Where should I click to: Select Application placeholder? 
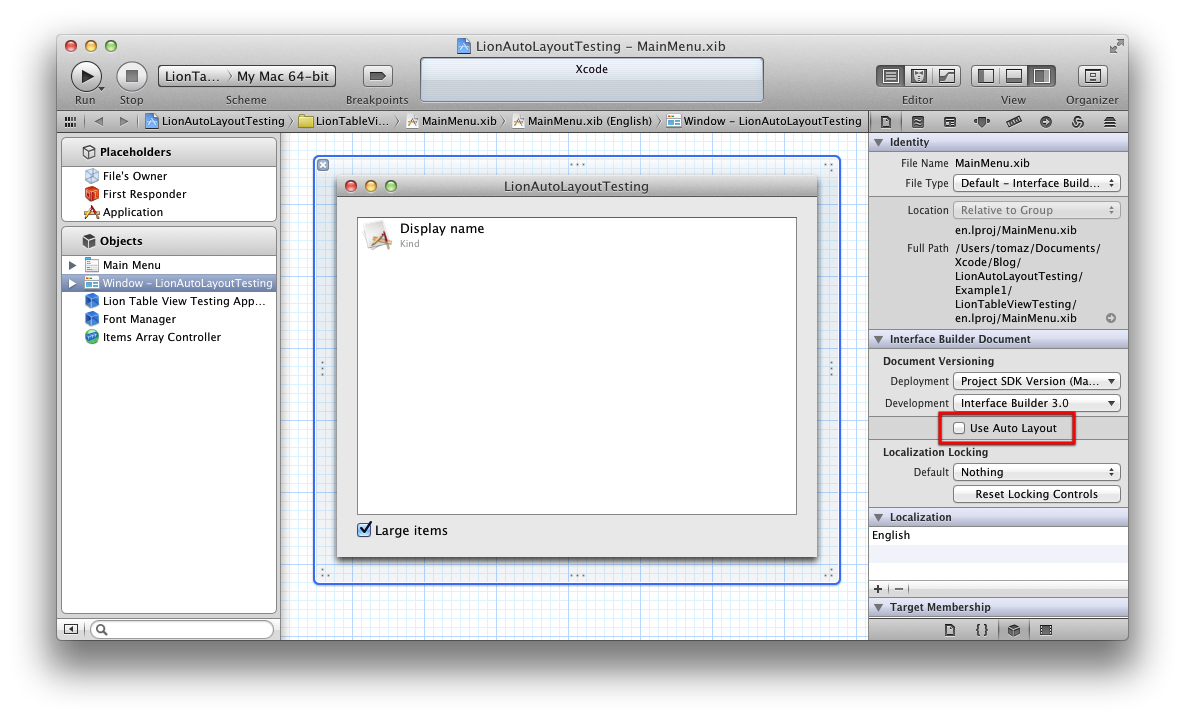click(x=169, y=212)
